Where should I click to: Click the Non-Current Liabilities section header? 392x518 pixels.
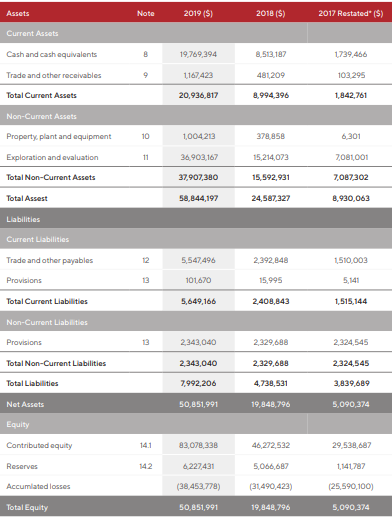click(47, 322)
